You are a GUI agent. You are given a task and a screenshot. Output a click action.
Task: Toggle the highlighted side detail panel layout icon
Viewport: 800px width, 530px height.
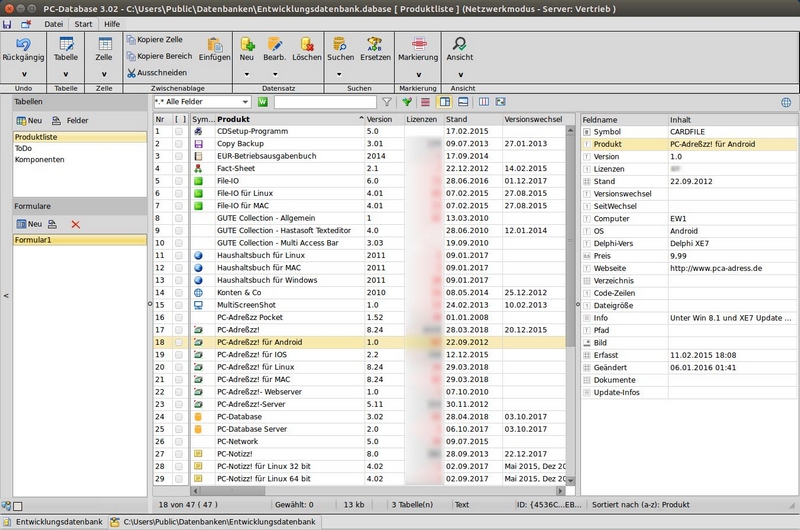(x=445, y=102)
